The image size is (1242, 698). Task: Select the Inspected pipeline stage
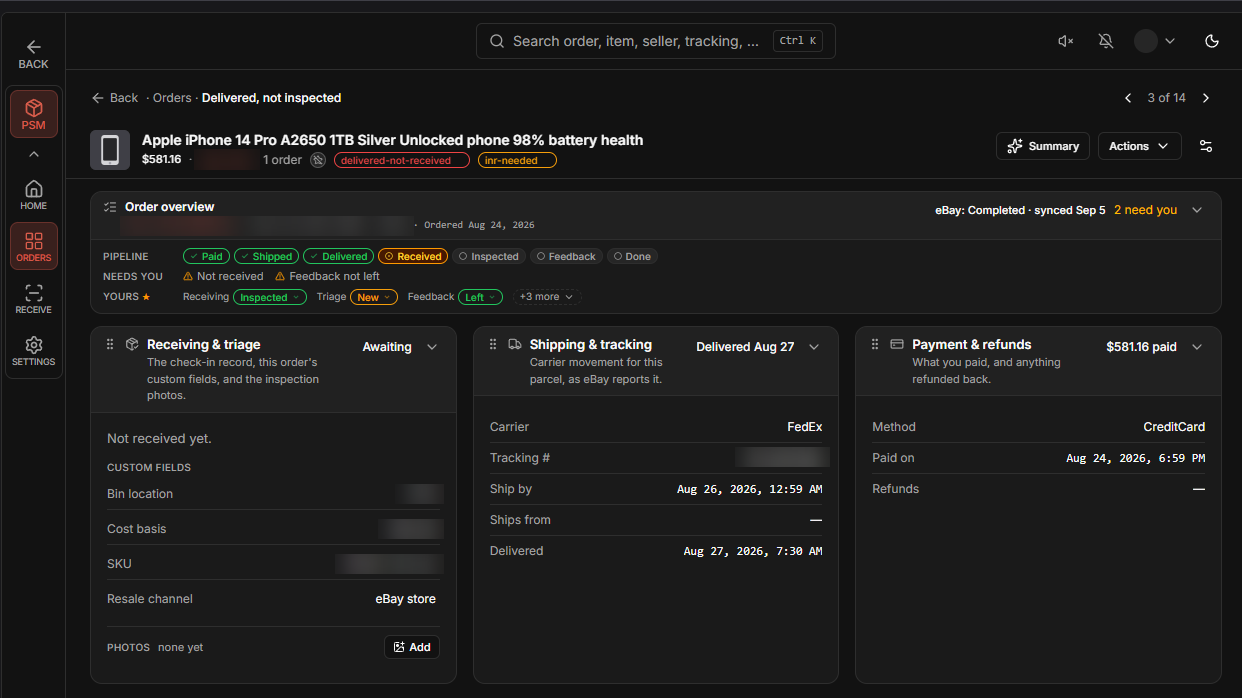coord(489,256)
